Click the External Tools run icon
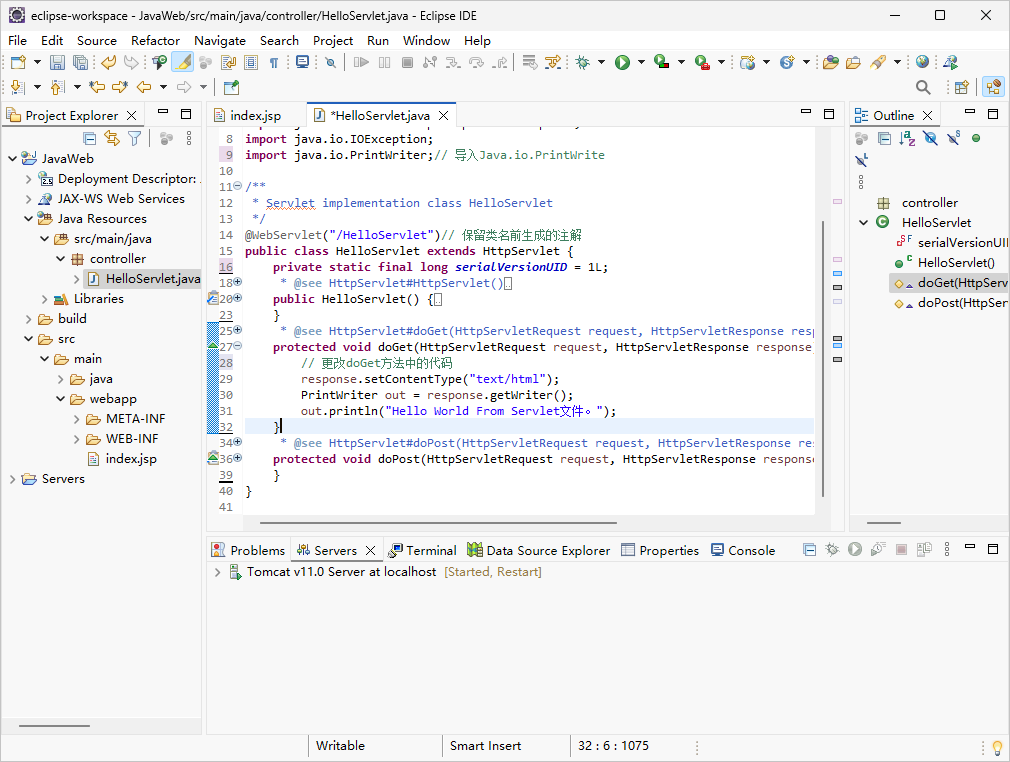 pos(702,62)
